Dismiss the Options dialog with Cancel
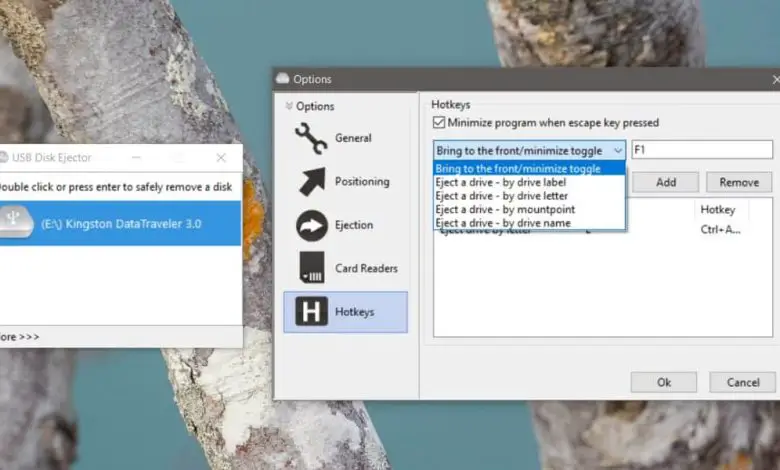Viewport: 780px width, 470px height. (x=743, y=382)
